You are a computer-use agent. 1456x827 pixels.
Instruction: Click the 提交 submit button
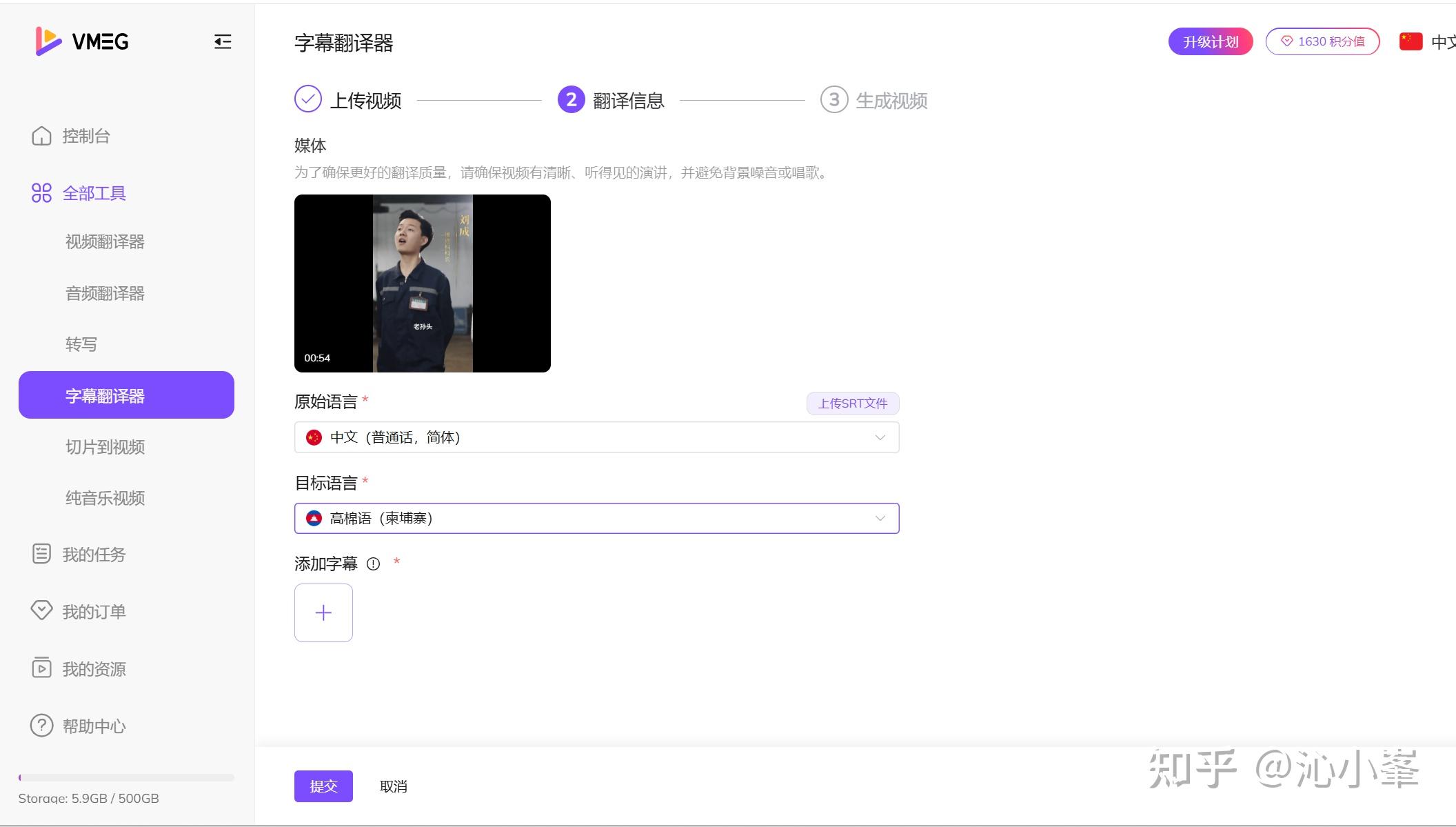tap(323, 786)
